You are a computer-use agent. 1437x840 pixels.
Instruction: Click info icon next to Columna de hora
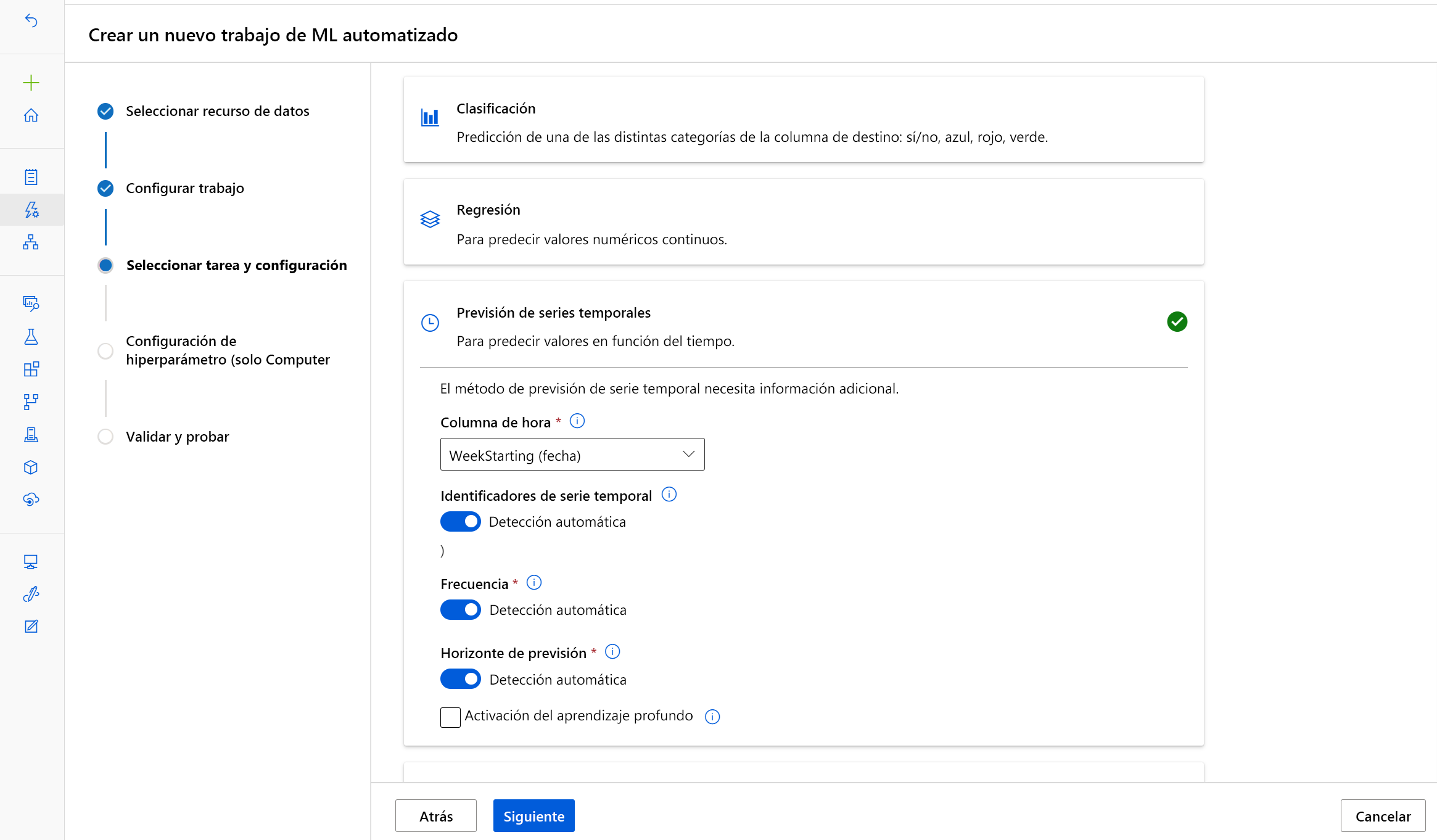coord(577,421)
